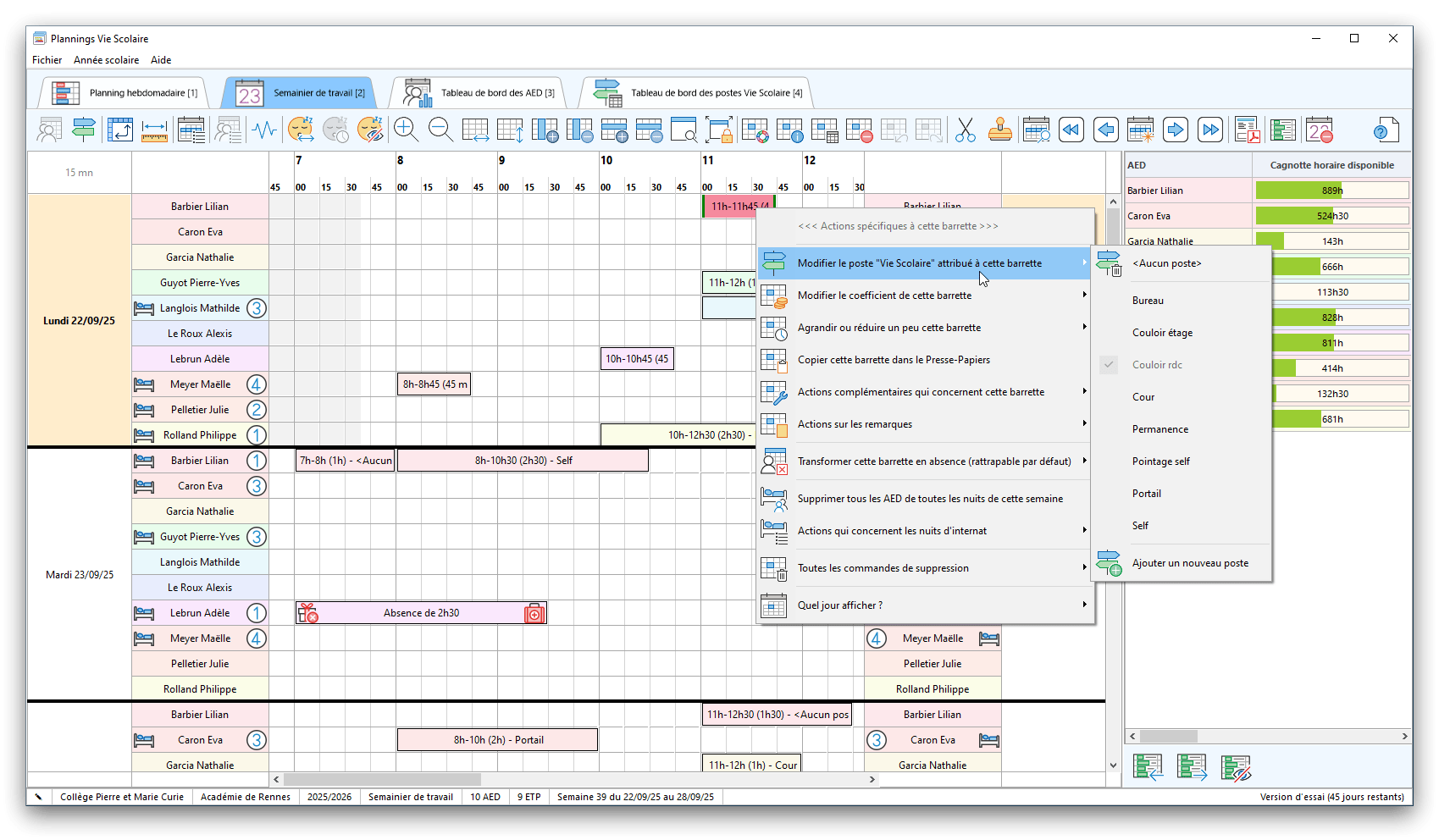Viewport: 1439px width, 840px height.
Task: Click the scissors cut icon in toolbar
Action: [x=965, y=130]
